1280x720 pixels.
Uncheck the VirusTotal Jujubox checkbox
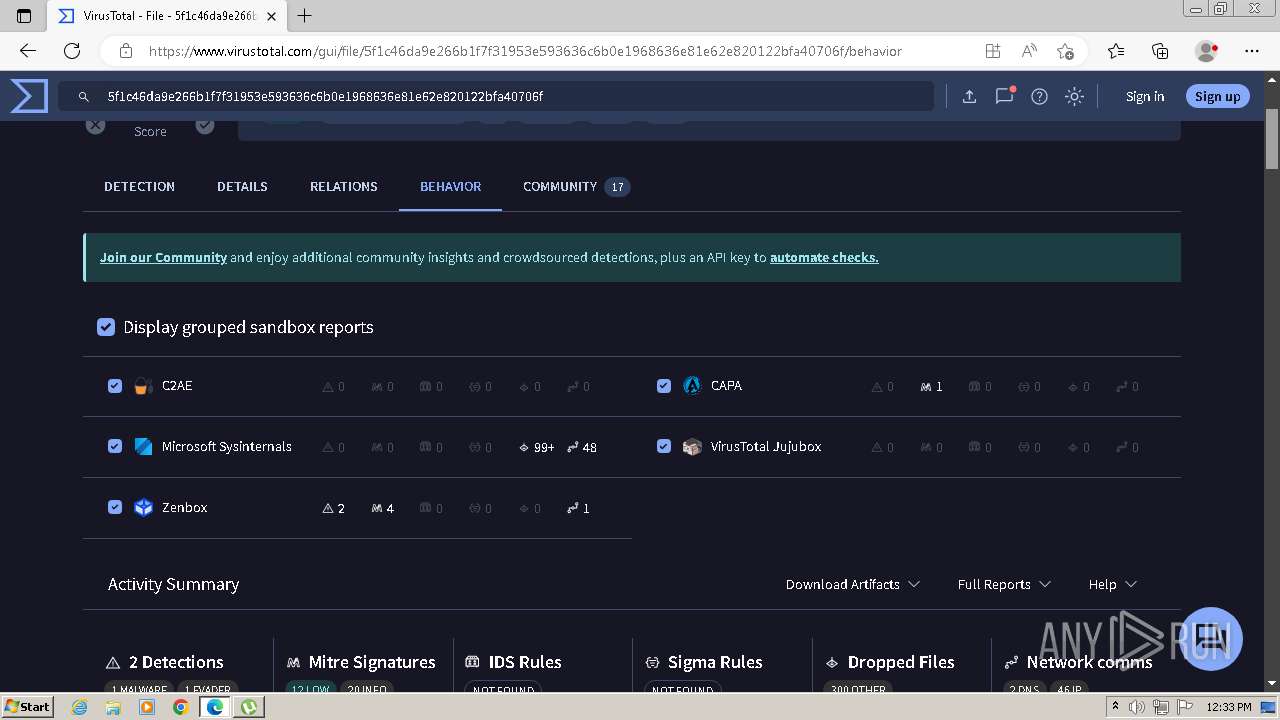click(x=664, y=446)
